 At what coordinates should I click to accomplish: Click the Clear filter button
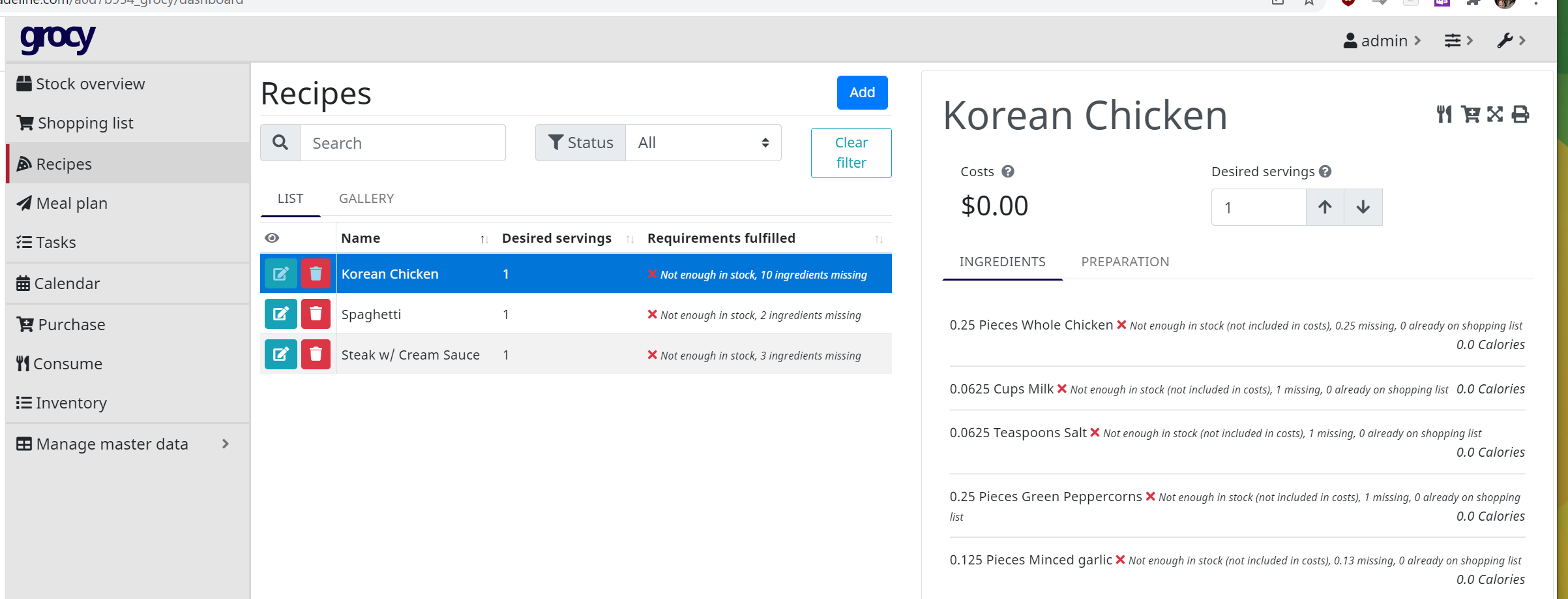pyautogui.click(x=851, y=153)
